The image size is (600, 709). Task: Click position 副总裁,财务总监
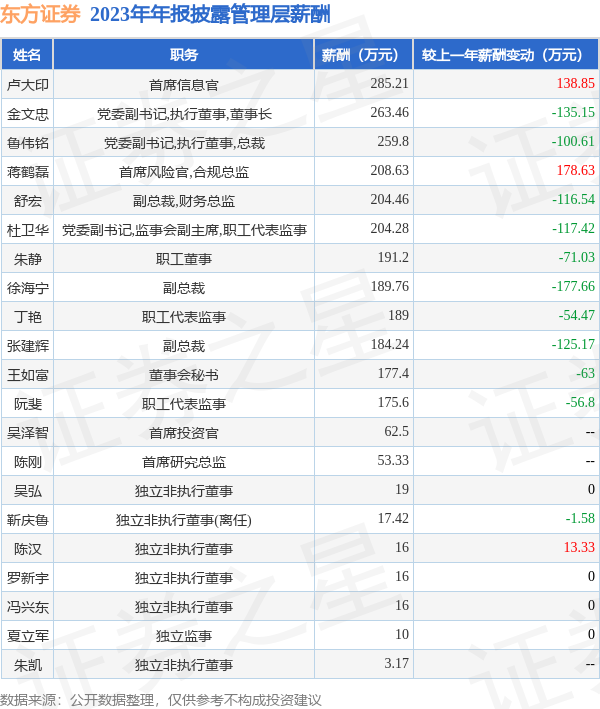point(184,201)
